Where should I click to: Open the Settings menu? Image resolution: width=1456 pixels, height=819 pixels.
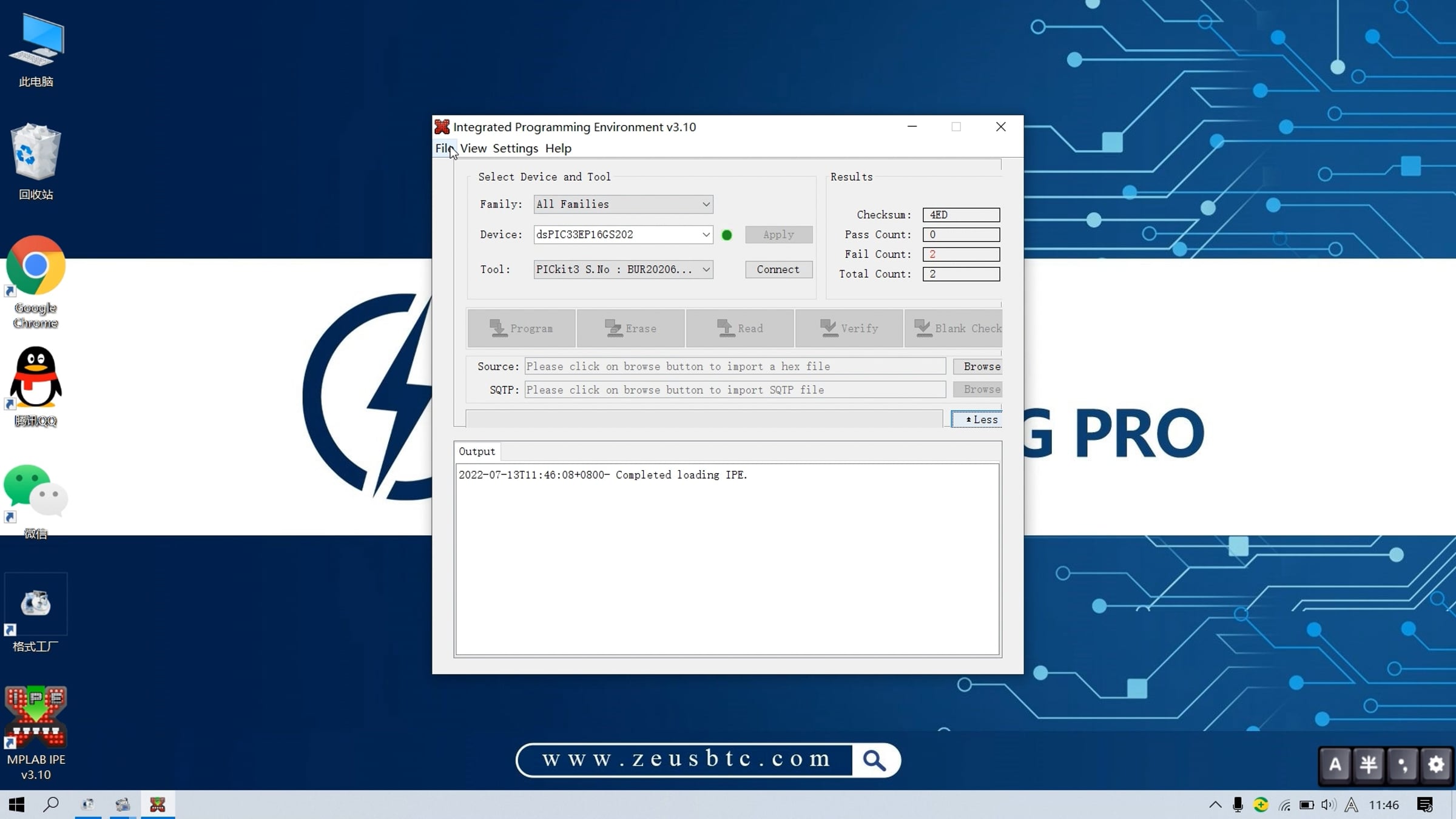point(515,148)
